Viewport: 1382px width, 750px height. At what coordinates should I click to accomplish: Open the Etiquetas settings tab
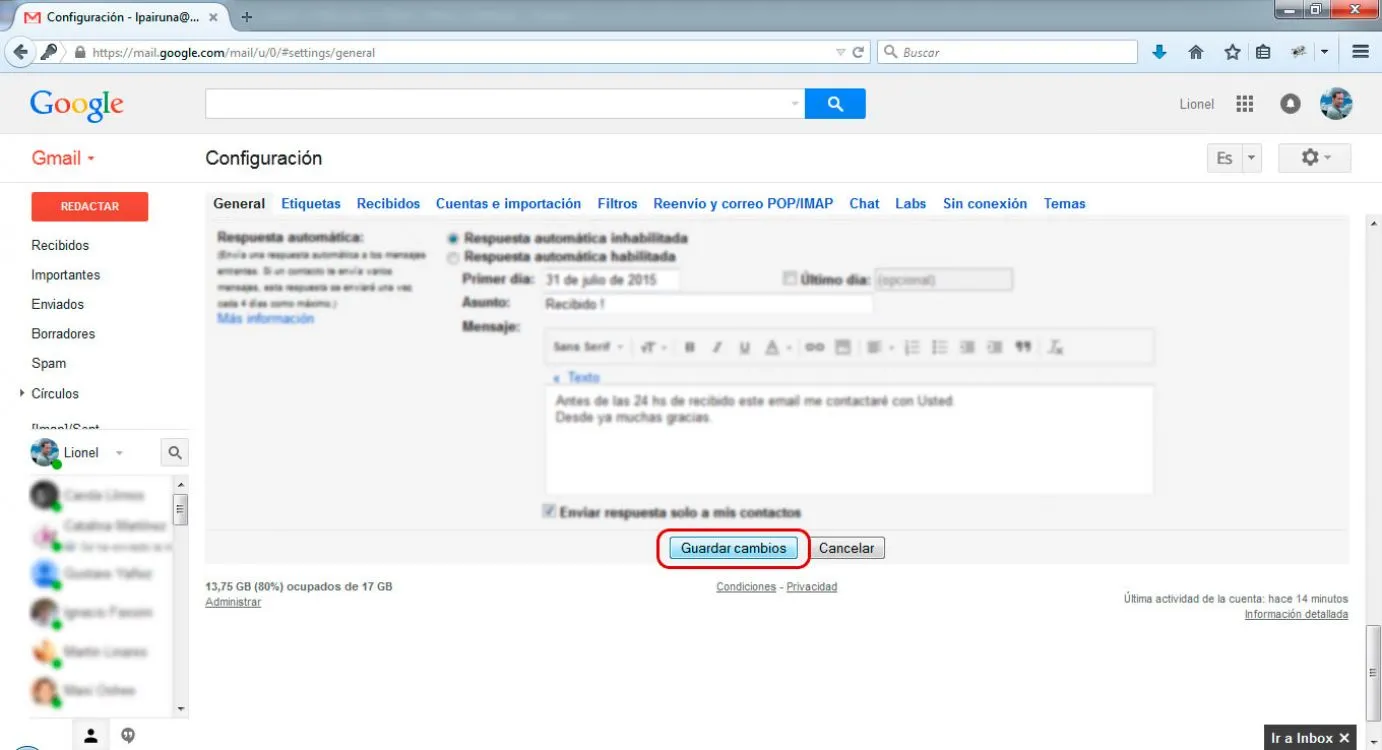click(311, 203)
